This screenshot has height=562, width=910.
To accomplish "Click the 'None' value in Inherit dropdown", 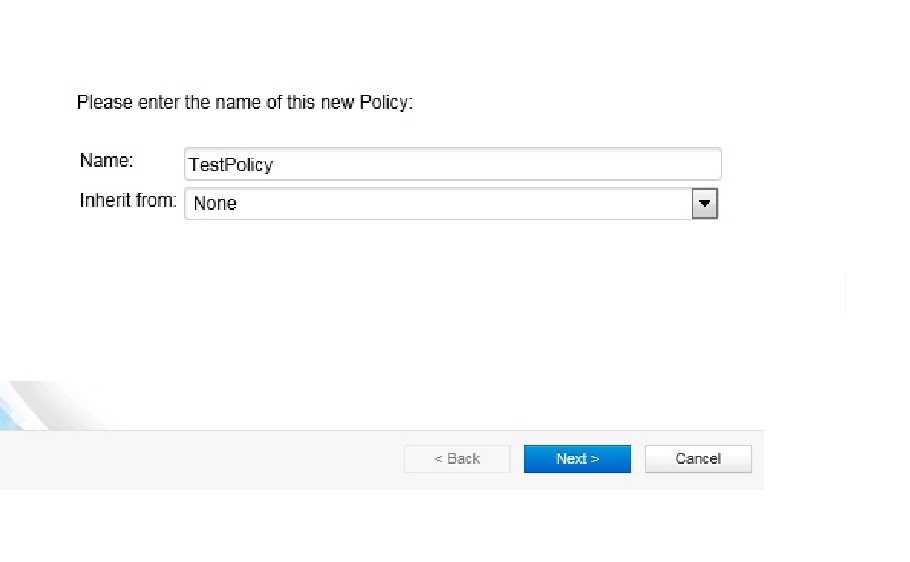I will coord(215,204).
